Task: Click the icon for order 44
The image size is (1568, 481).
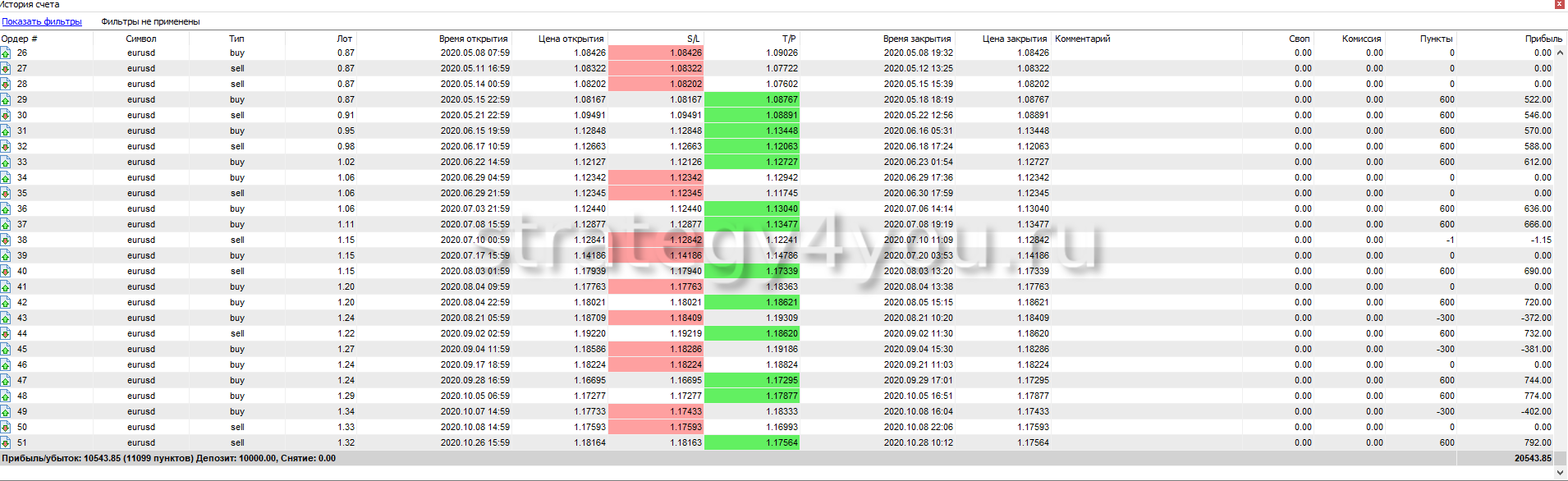Action: [6, 334]
